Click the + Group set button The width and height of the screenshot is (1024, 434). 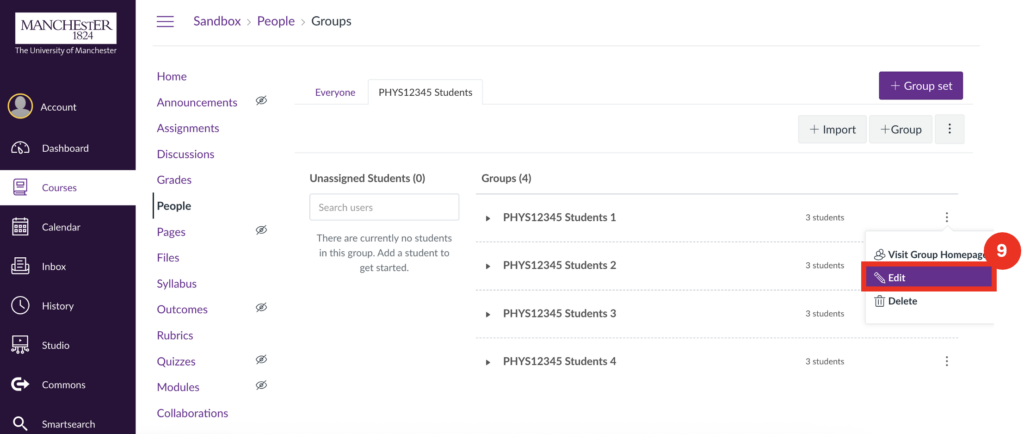click(920, 86)
